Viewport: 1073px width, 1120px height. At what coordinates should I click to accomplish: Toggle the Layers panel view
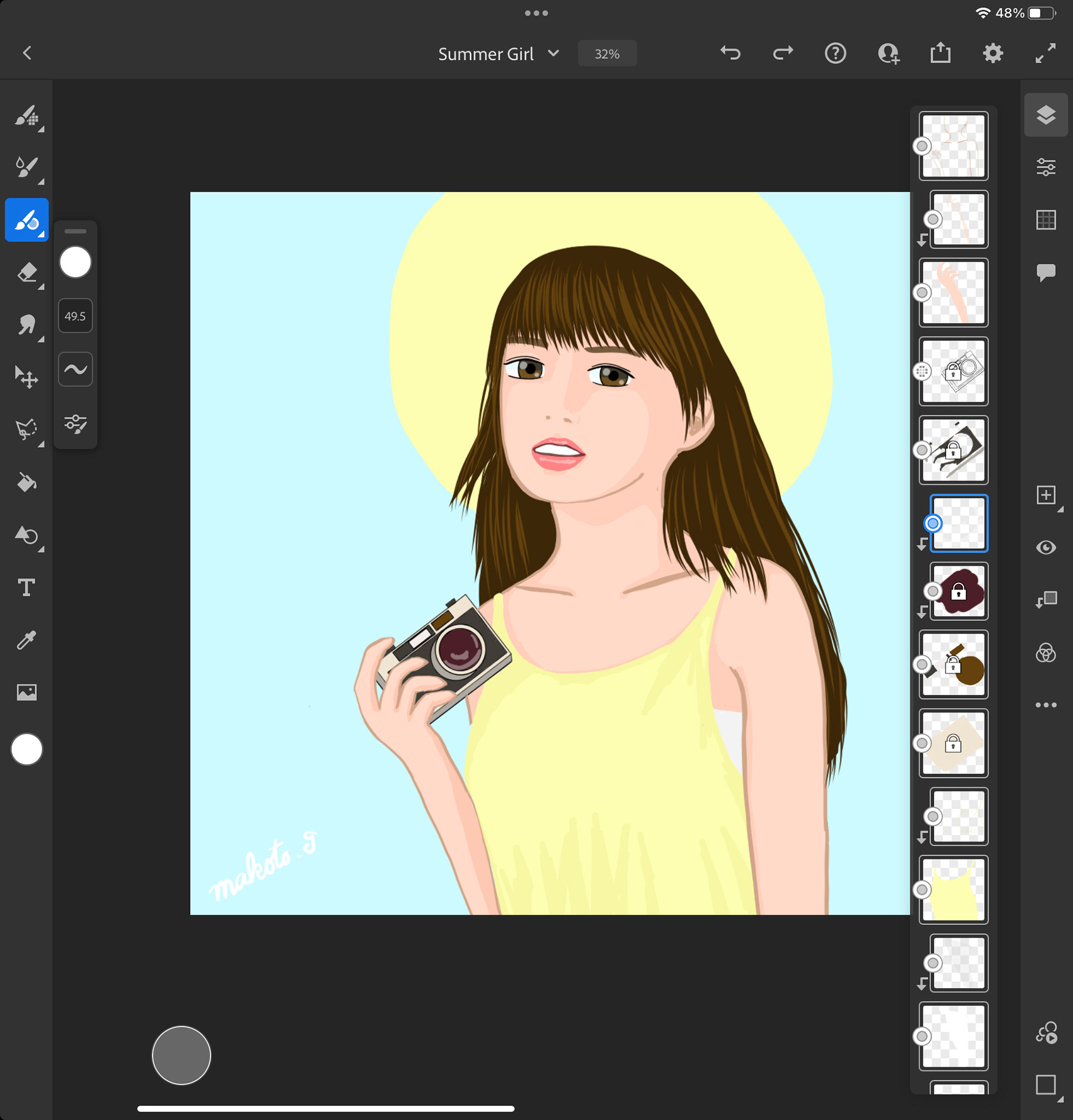1046,115
